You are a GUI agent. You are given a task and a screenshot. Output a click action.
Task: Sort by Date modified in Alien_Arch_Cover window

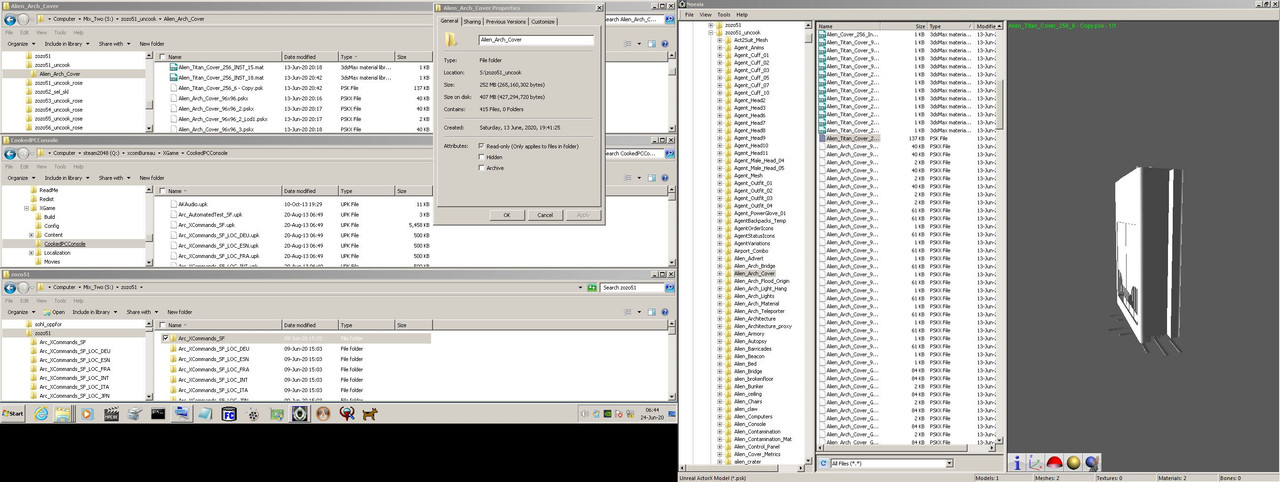coord(309,57)
